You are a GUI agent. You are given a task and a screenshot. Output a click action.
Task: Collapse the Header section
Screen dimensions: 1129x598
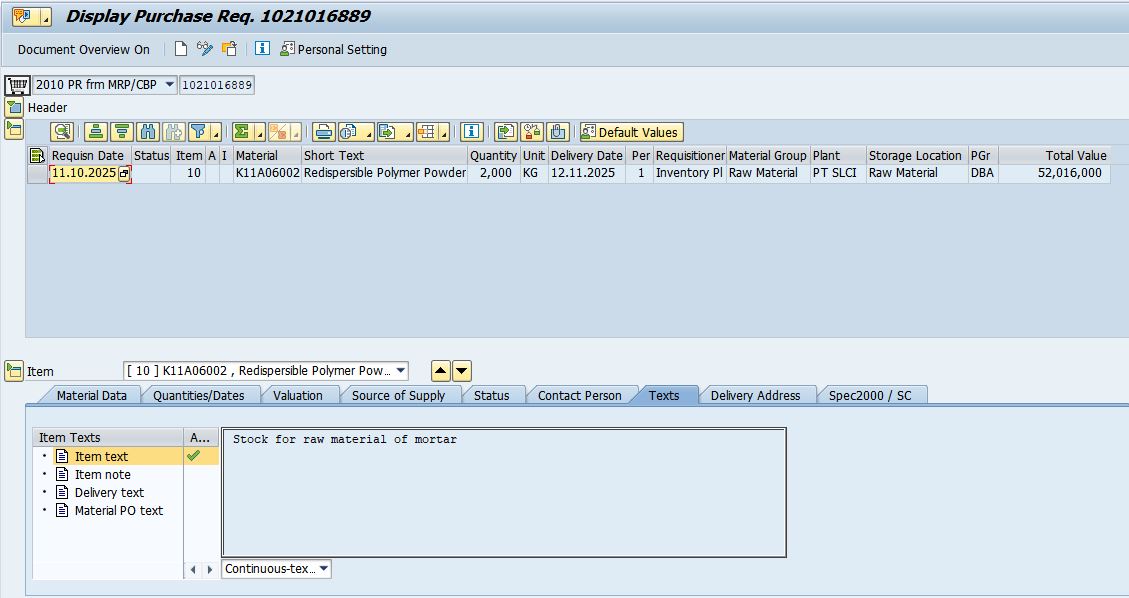pyautogui.click(x=14, y=107)
